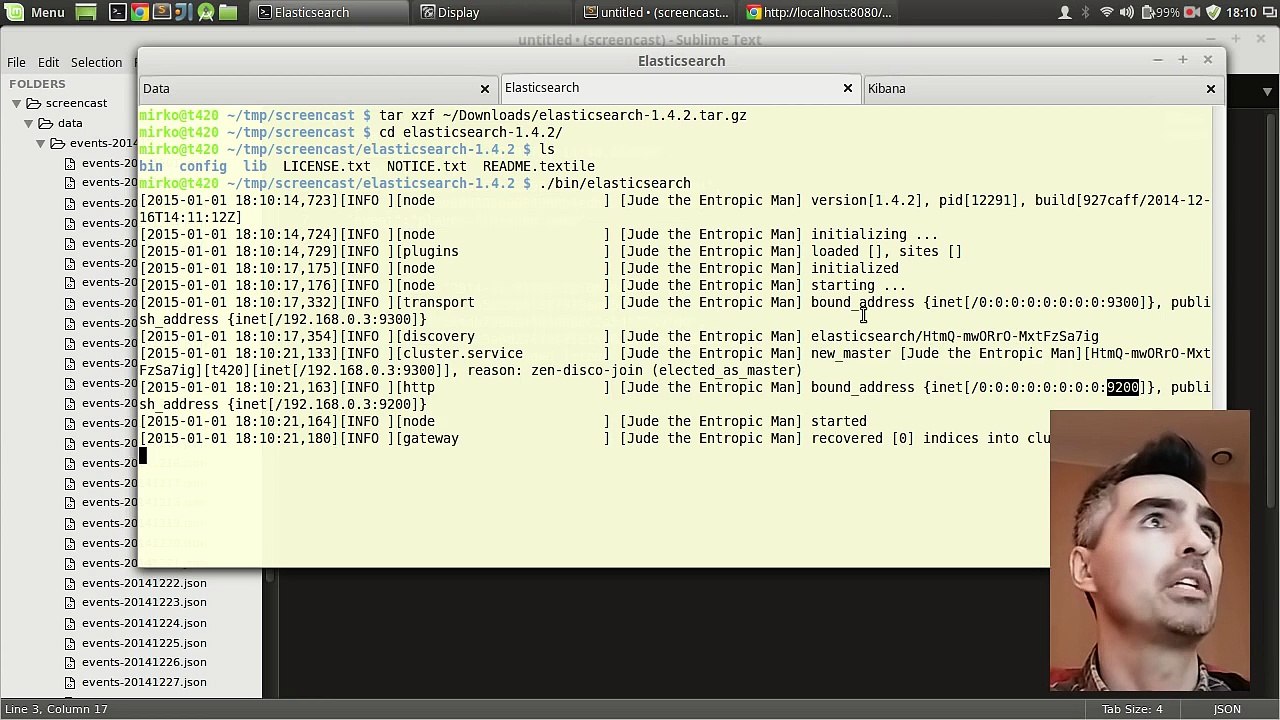
Task: Click the ./bin/elasticsearch command in terminal
Action: click(x=615, y=183)
